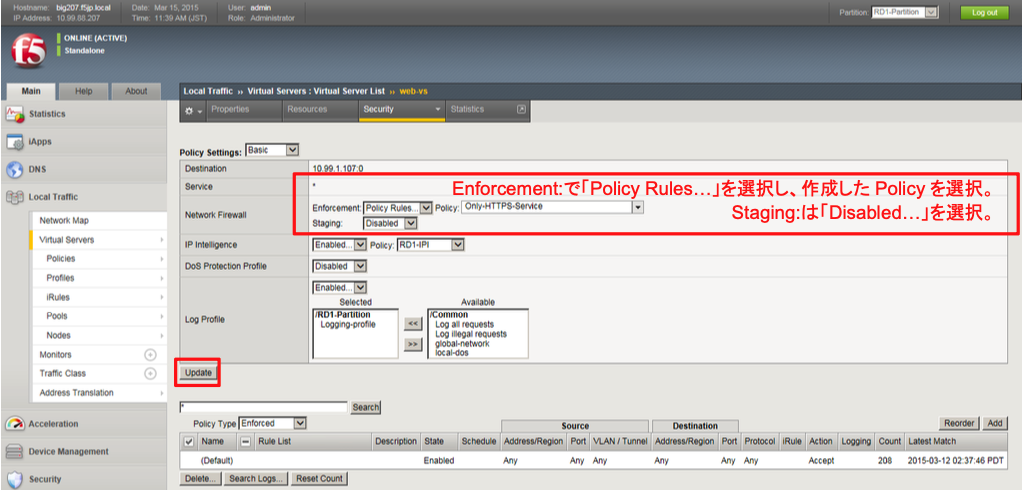Open the Staging Disabled dropdown
The height and width of the screenshot is (492, 1025).
click(x=390, y=223)
